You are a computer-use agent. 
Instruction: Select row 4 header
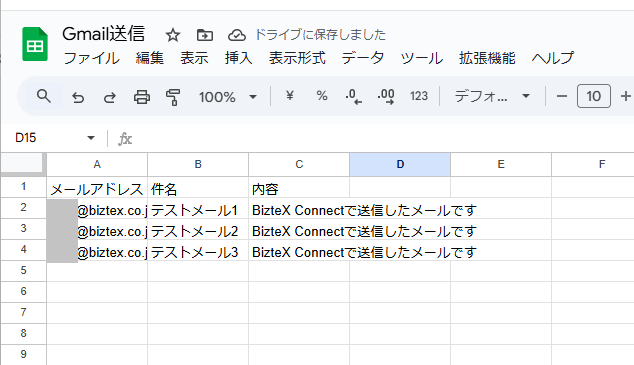coord(23,250)
